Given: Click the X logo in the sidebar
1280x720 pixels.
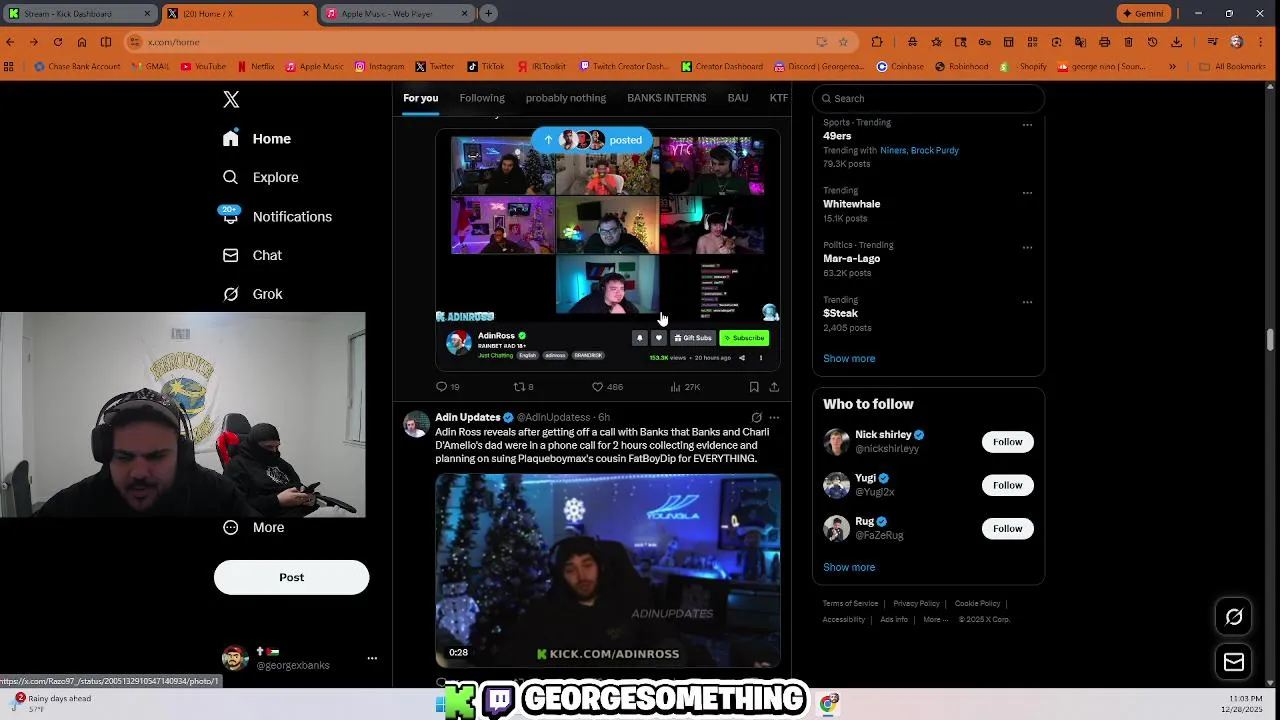Looking at the screenshot, I should click(x=231, y=99).
